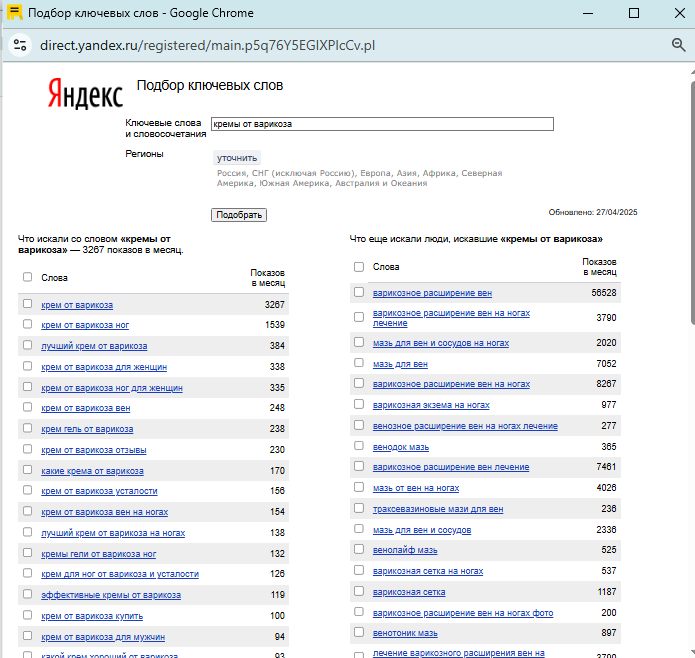This screenshot has height=658, width=695.
Task: Minimize the Chrome window
Action: point(588,13)
